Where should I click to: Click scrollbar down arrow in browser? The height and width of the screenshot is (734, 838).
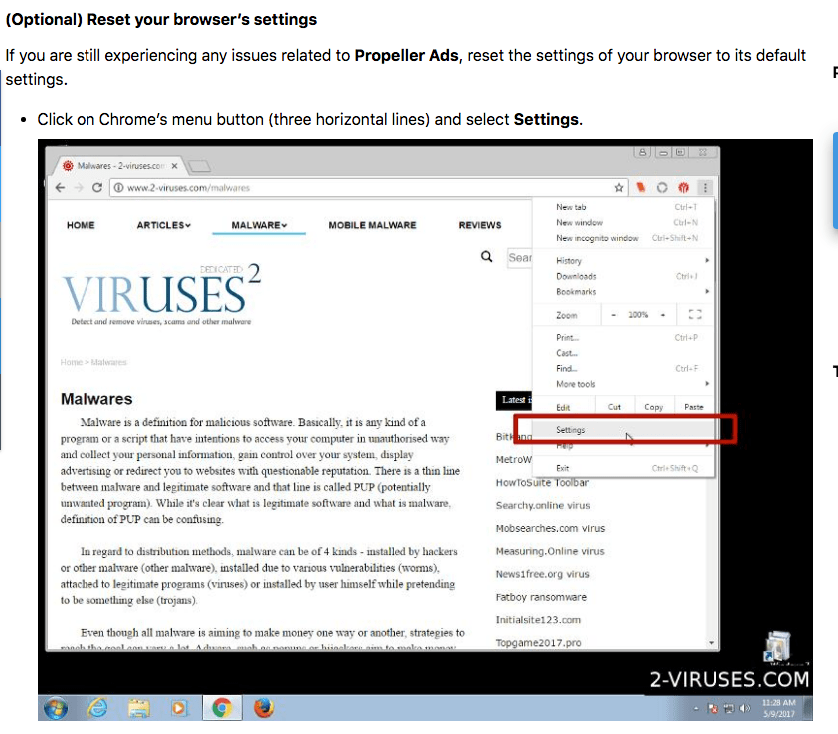pyautogui.click(x=711, y=643)
